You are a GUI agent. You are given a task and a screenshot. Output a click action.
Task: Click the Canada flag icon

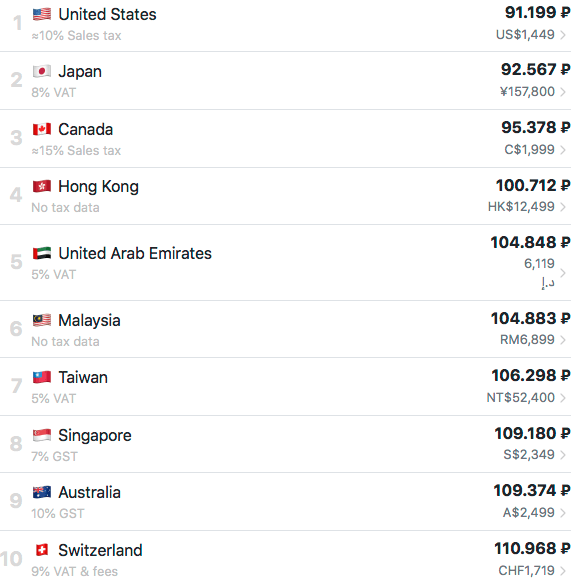pos(42,129)
